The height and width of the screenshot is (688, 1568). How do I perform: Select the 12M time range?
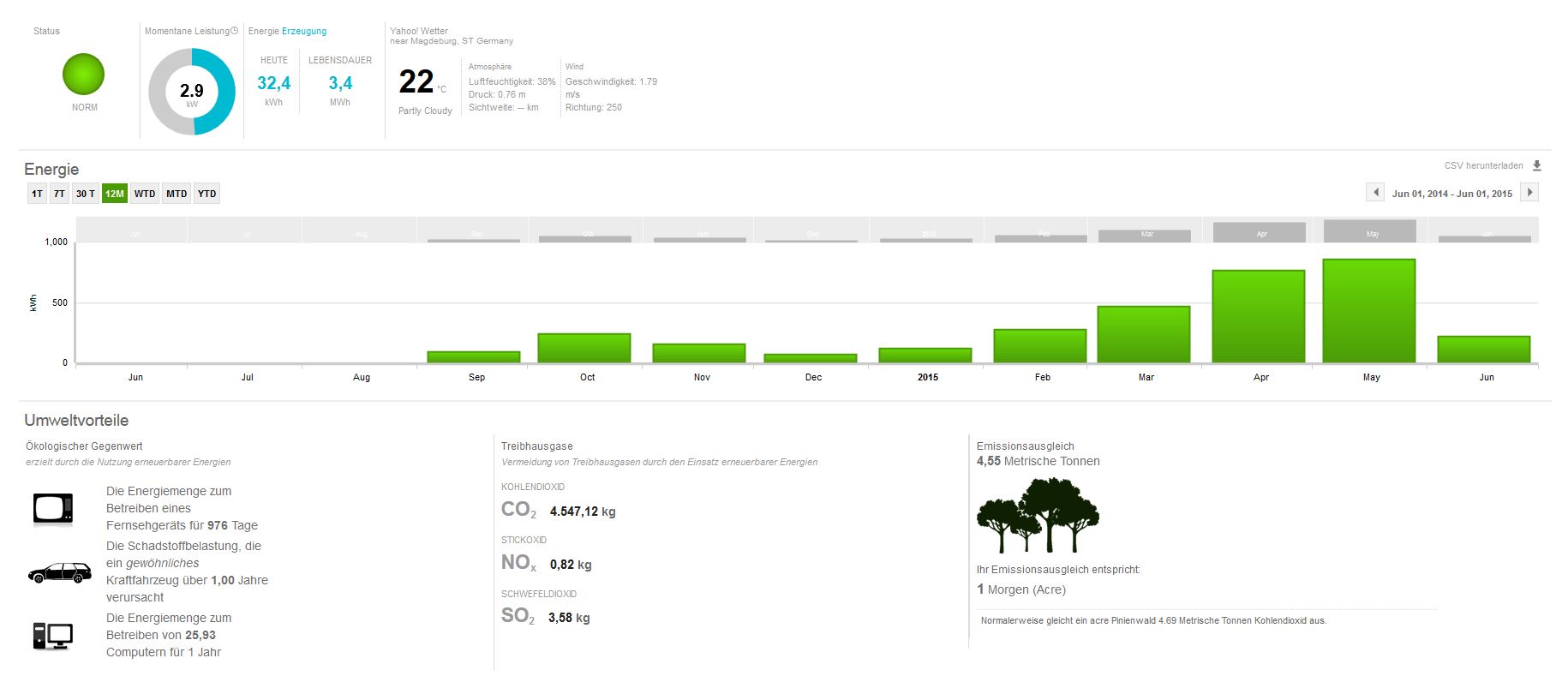[115, 194]
